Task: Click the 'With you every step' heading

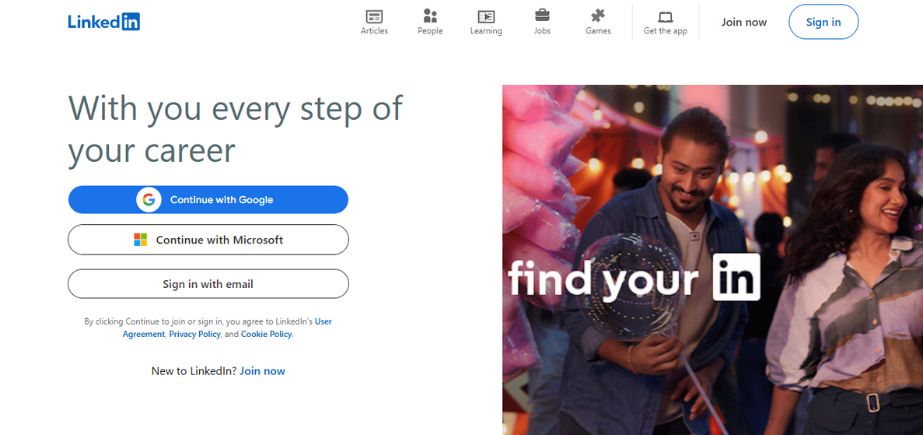Action: [x=235, y=128]
